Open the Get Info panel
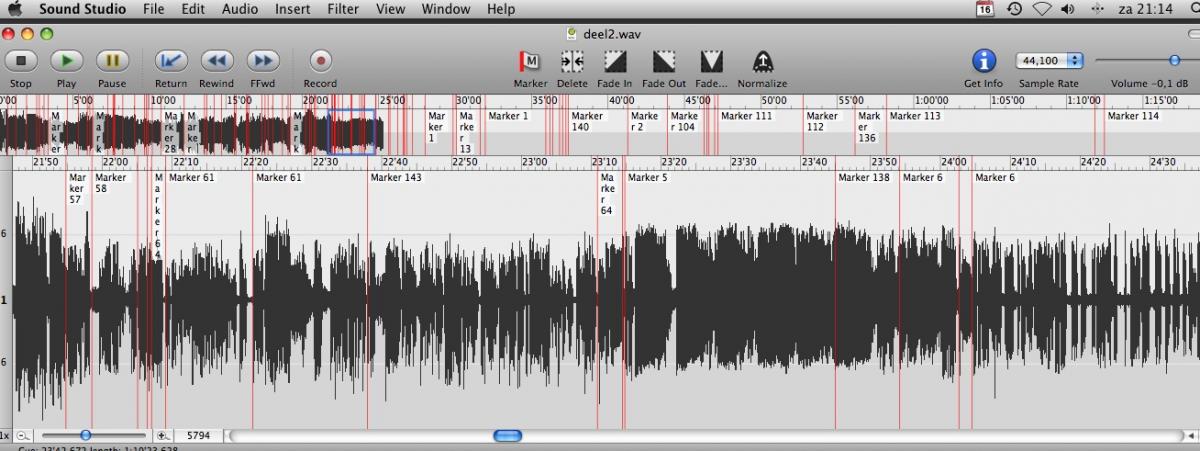The width and height of the screenshot is (1200, 451). 984,61
